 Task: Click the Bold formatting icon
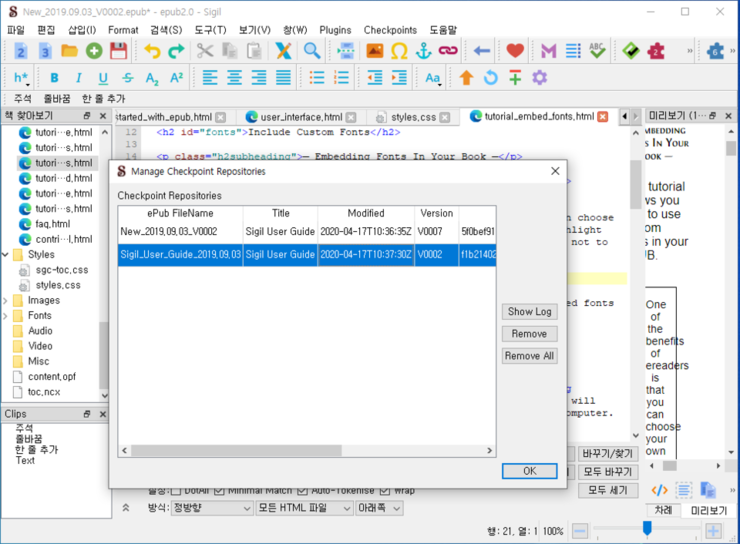(54, 78)
